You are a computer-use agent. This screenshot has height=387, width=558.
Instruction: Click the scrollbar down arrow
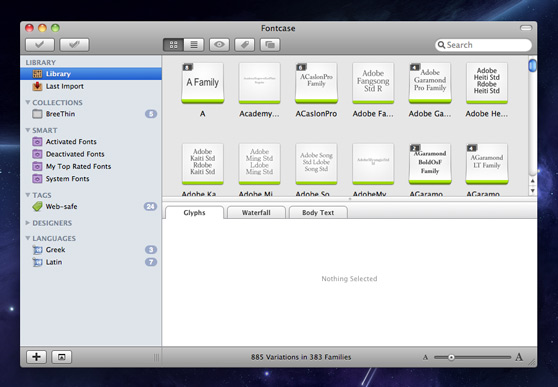[x=532, y=190]
